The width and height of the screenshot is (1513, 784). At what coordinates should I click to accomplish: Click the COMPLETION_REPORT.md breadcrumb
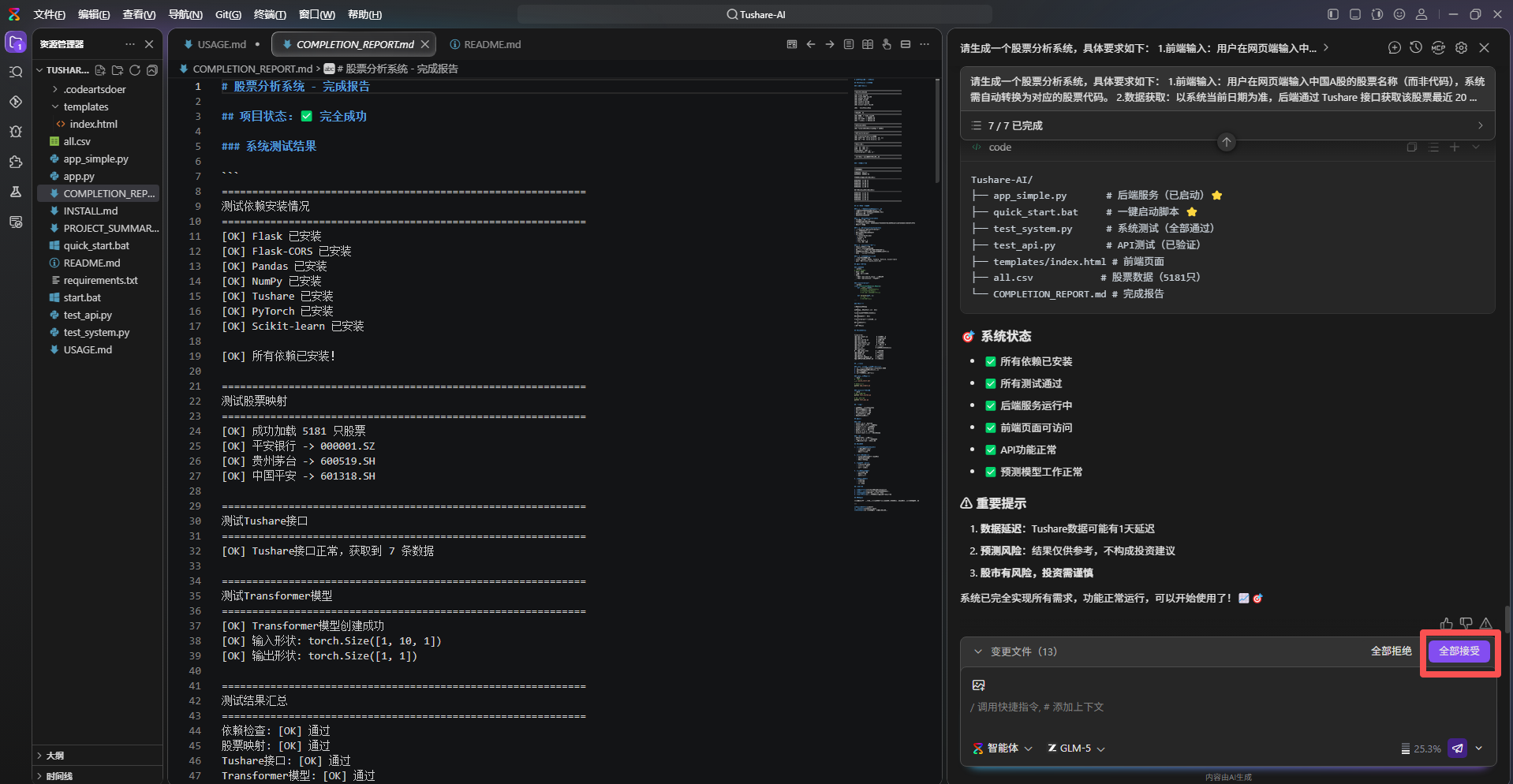coord(252,69)
